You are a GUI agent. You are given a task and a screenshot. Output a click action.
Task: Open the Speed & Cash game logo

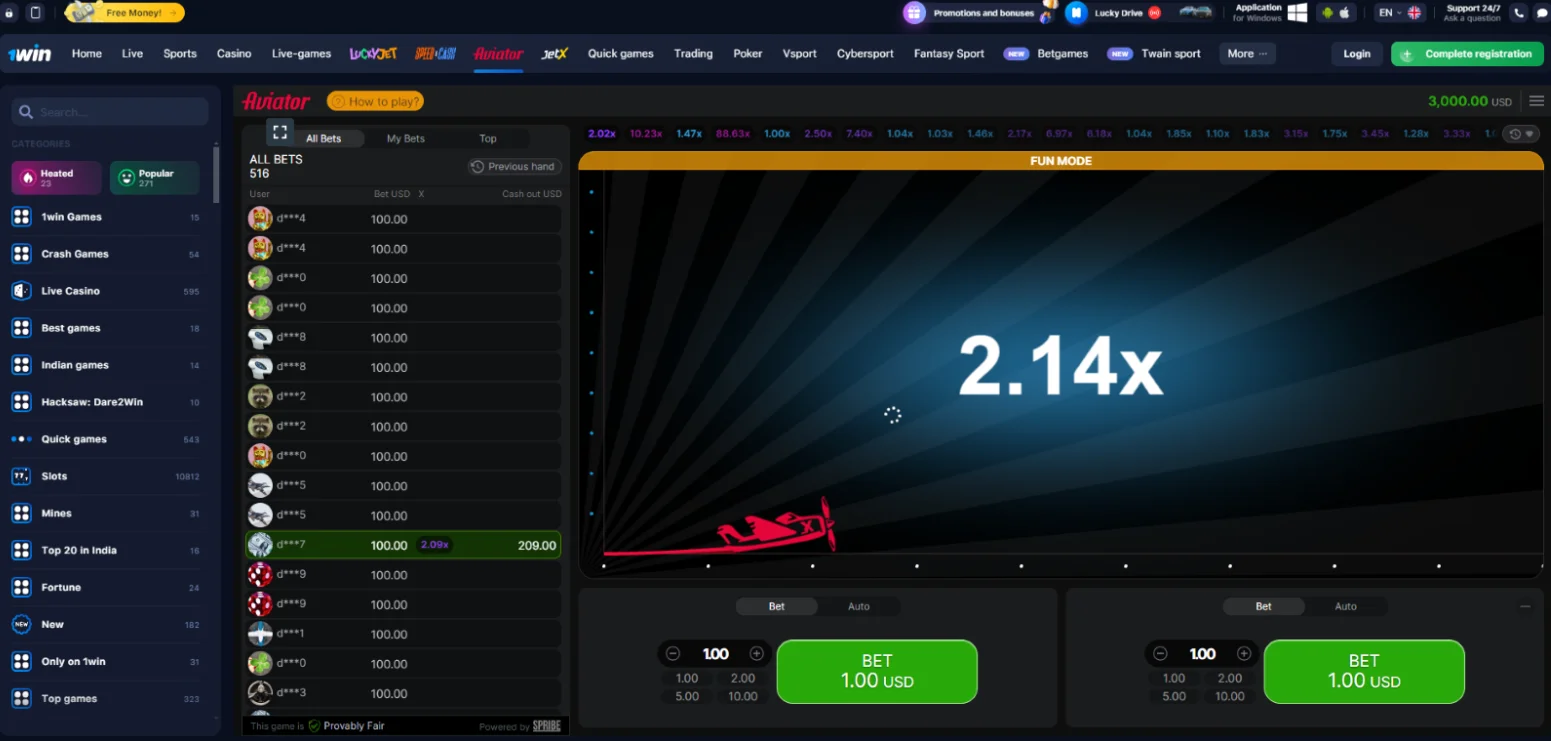click(435, 54)
